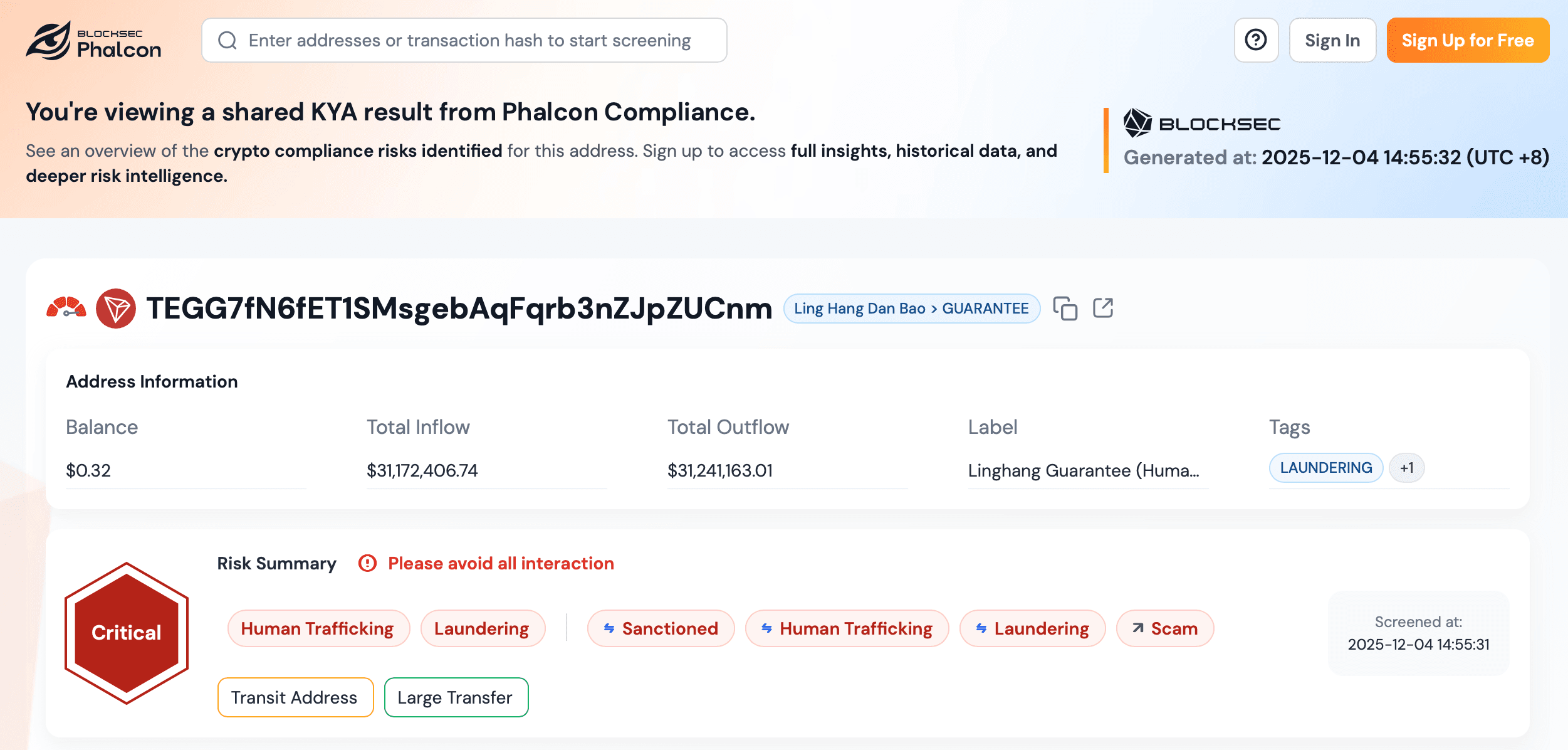The image size is (1568, 750).
Task: Click the Sign In button
Action: point(1332,40)
